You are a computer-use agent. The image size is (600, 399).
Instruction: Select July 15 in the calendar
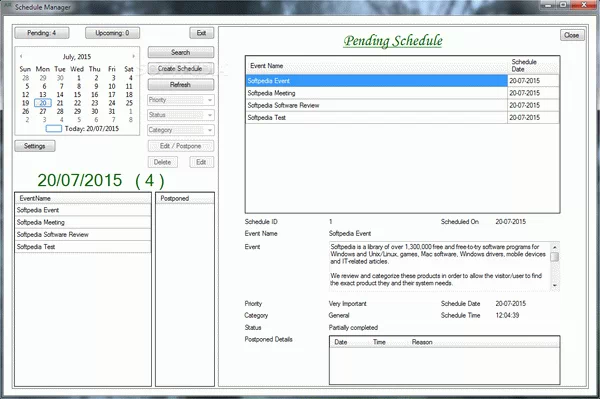[x=77, y=94]
